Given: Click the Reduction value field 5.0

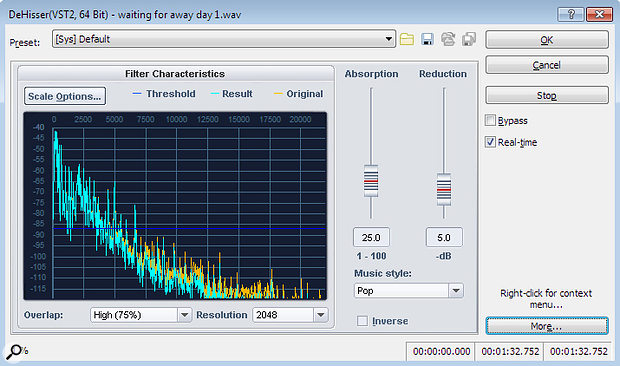Looking at the screenshot, I should (444, 238).
